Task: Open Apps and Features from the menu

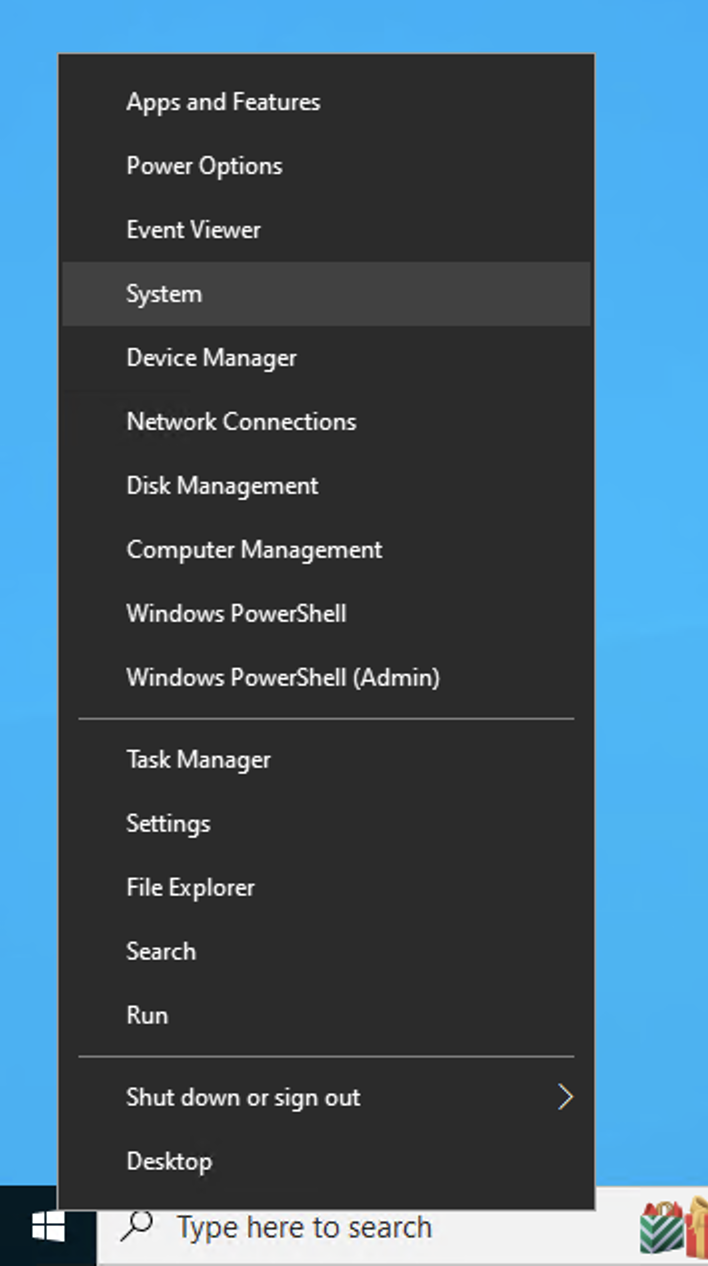Action: click(x=326, y=102)
